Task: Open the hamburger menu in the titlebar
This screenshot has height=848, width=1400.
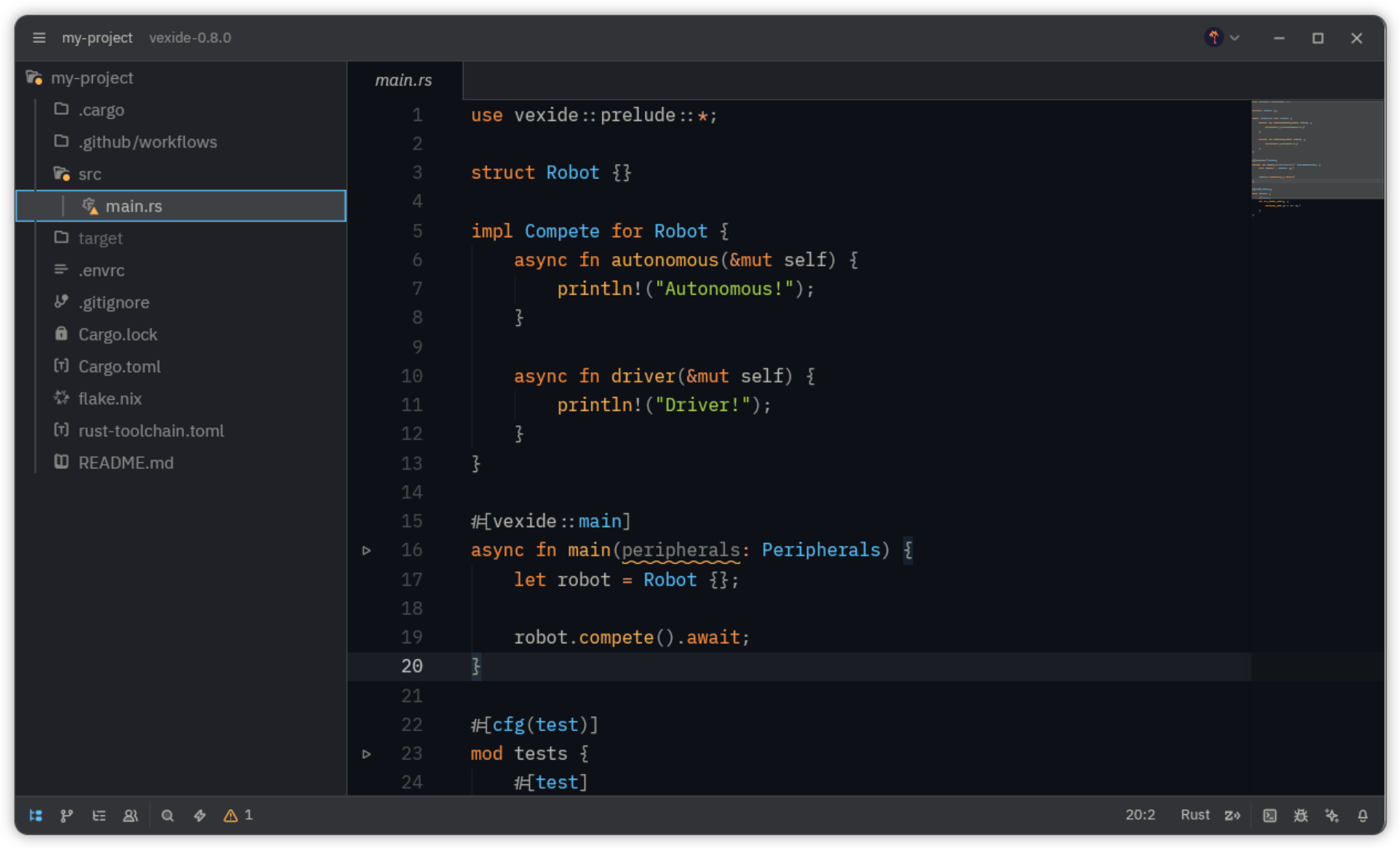Action: coord(39,37)
